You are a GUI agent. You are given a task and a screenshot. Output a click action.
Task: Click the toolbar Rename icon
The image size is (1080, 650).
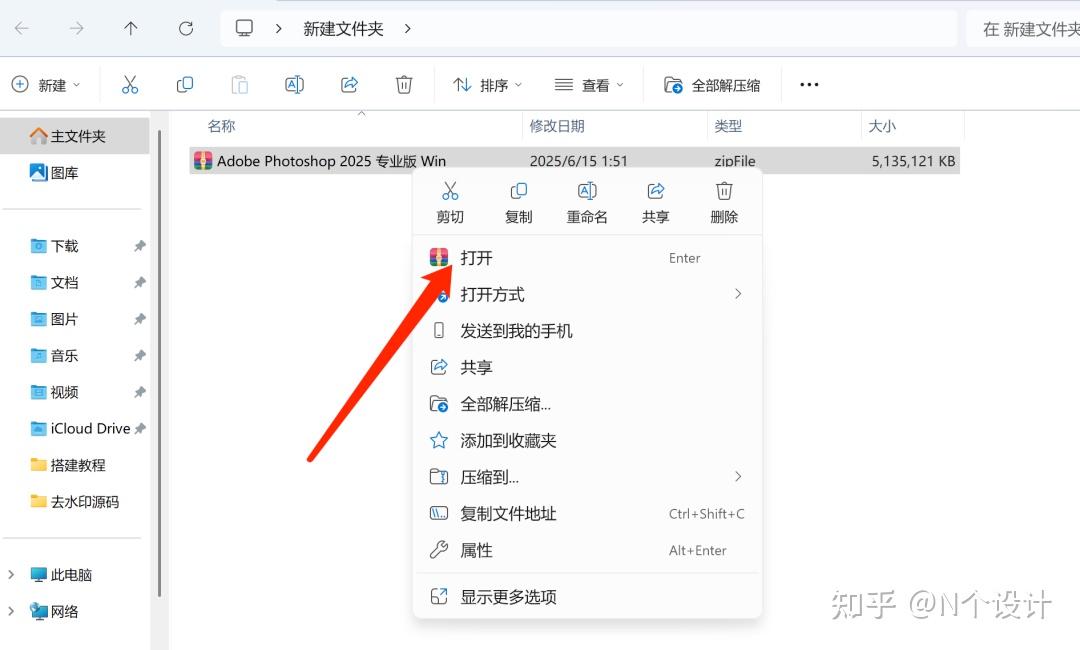tap(295, 85)
